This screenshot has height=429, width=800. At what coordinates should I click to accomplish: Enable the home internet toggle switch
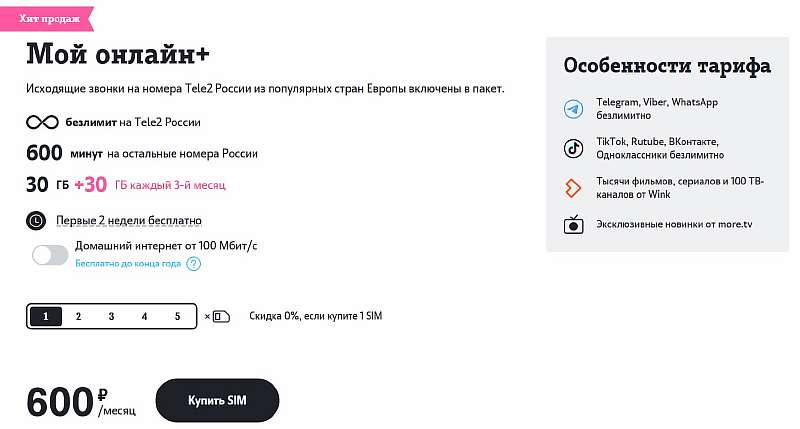pyautogui.click(x=50, y=255)
